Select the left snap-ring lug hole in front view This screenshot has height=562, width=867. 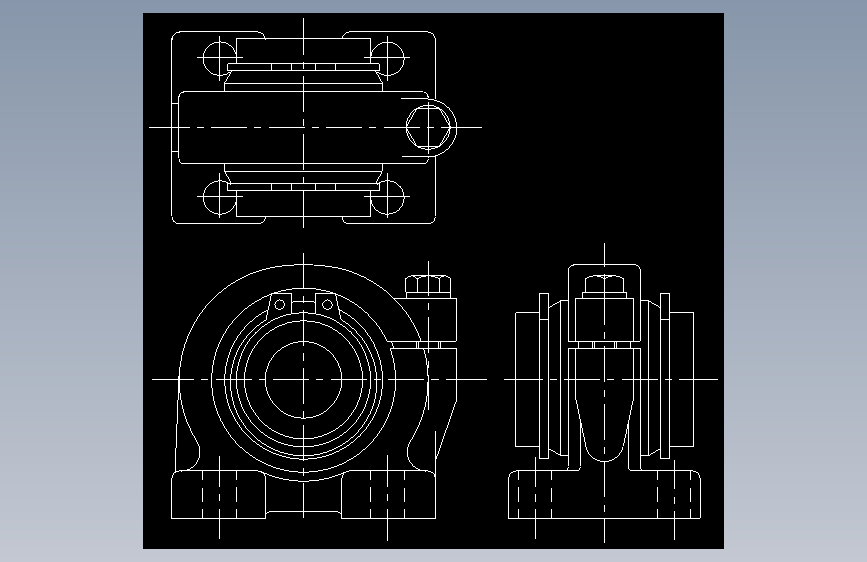(x=280, y=305)
